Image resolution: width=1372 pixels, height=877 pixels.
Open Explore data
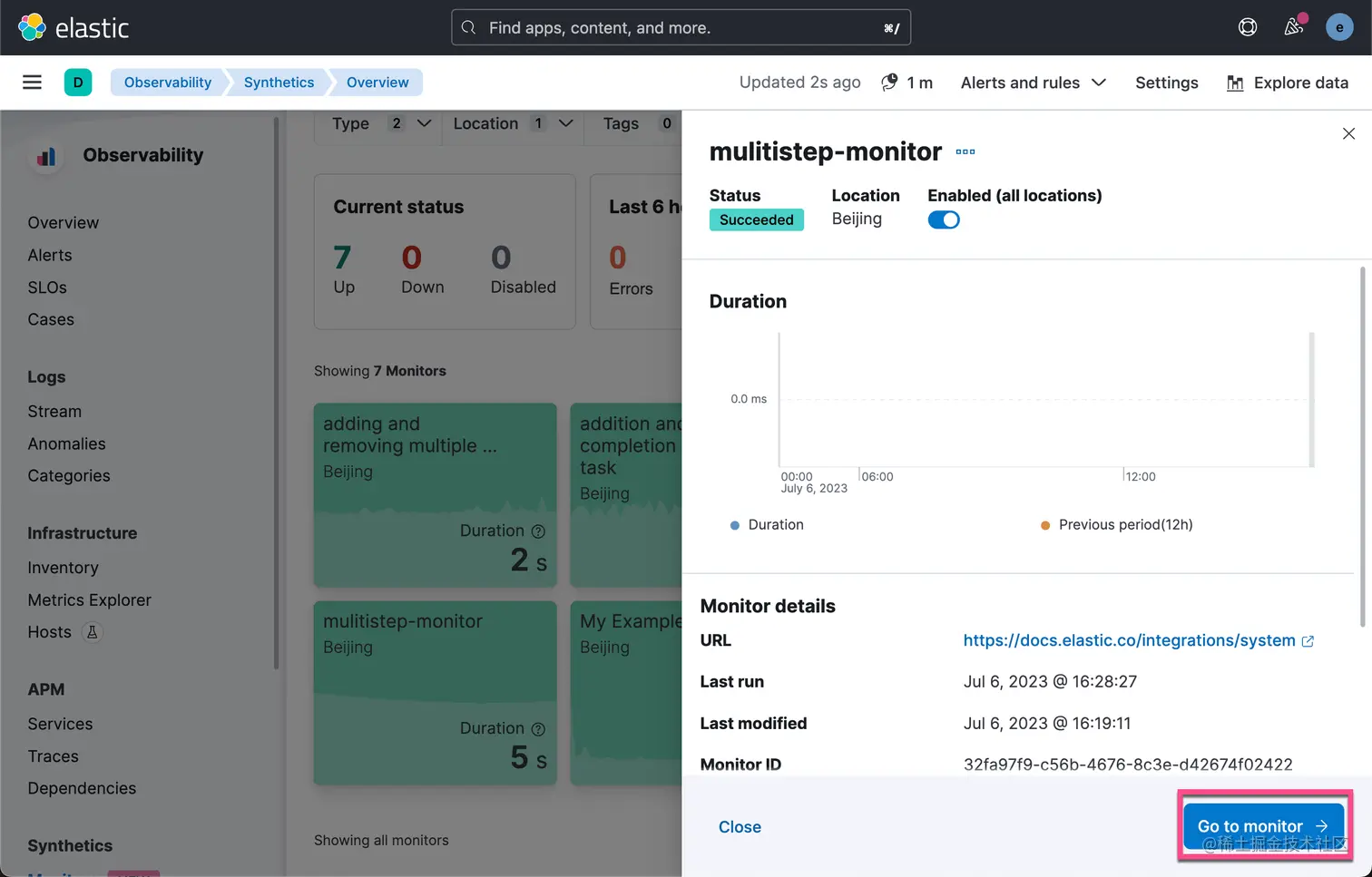click(x=1288, y=83)
